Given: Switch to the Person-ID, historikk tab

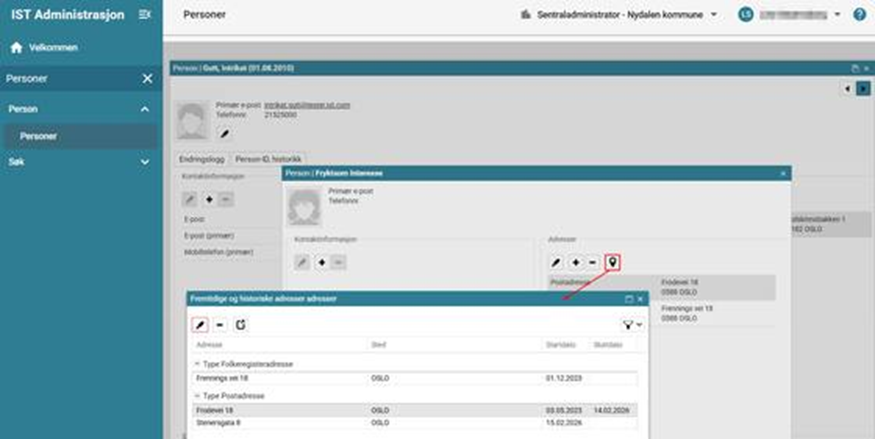Looking at the screenshot, I should [269, 158].
